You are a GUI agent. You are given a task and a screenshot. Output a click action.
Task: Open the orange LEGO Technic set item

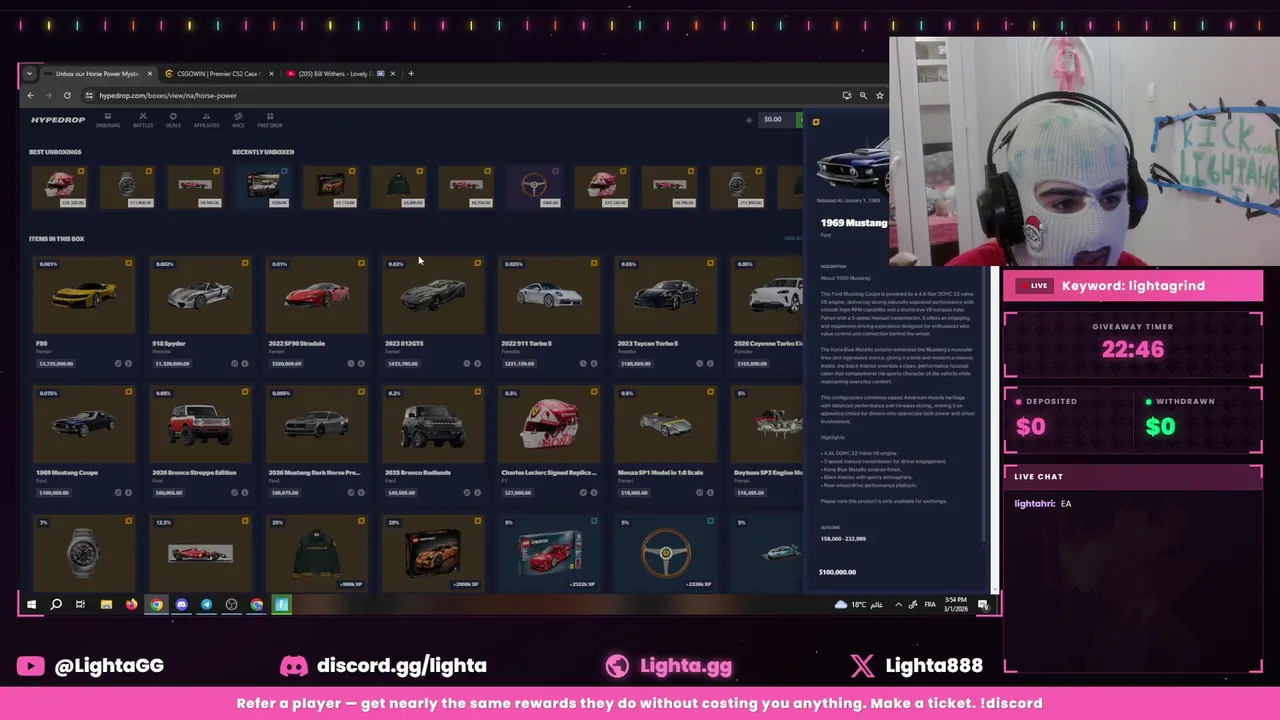pyautogui.click(x=433, y=553)
